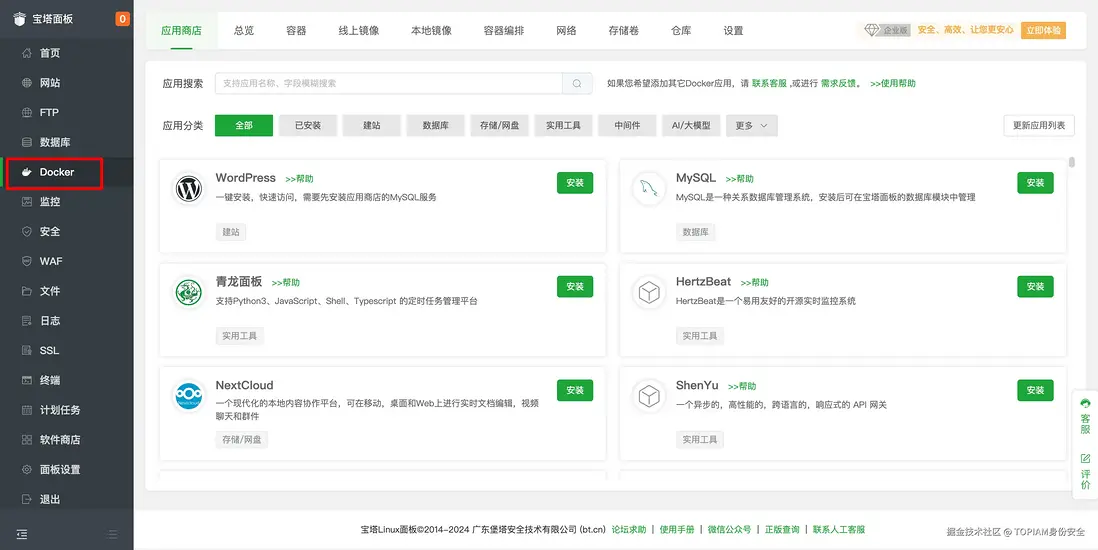Click the app list vertical scrollbar
The height and width of the screenshot is (550, 1098).
[1072, 163]
